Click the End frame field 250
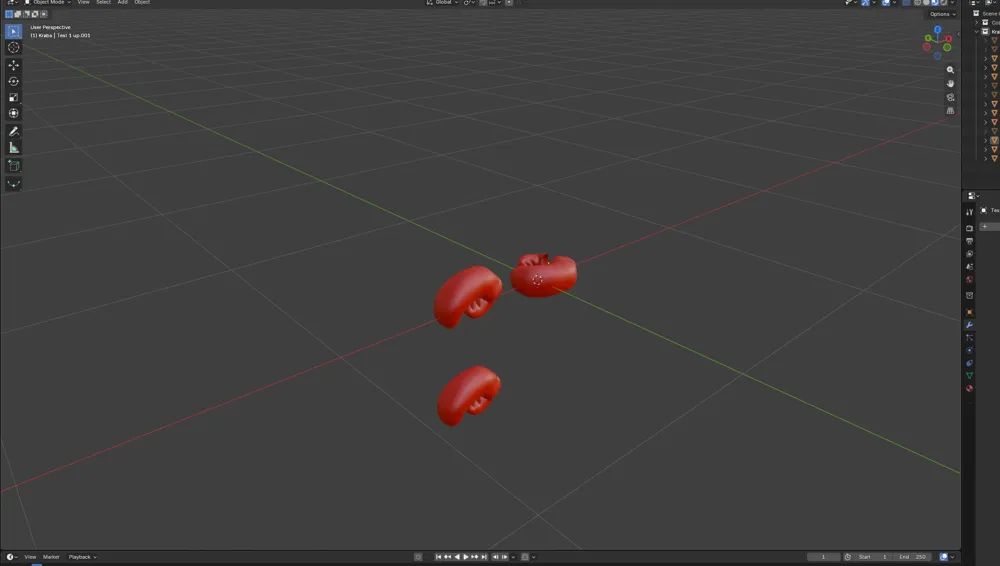 913,557
